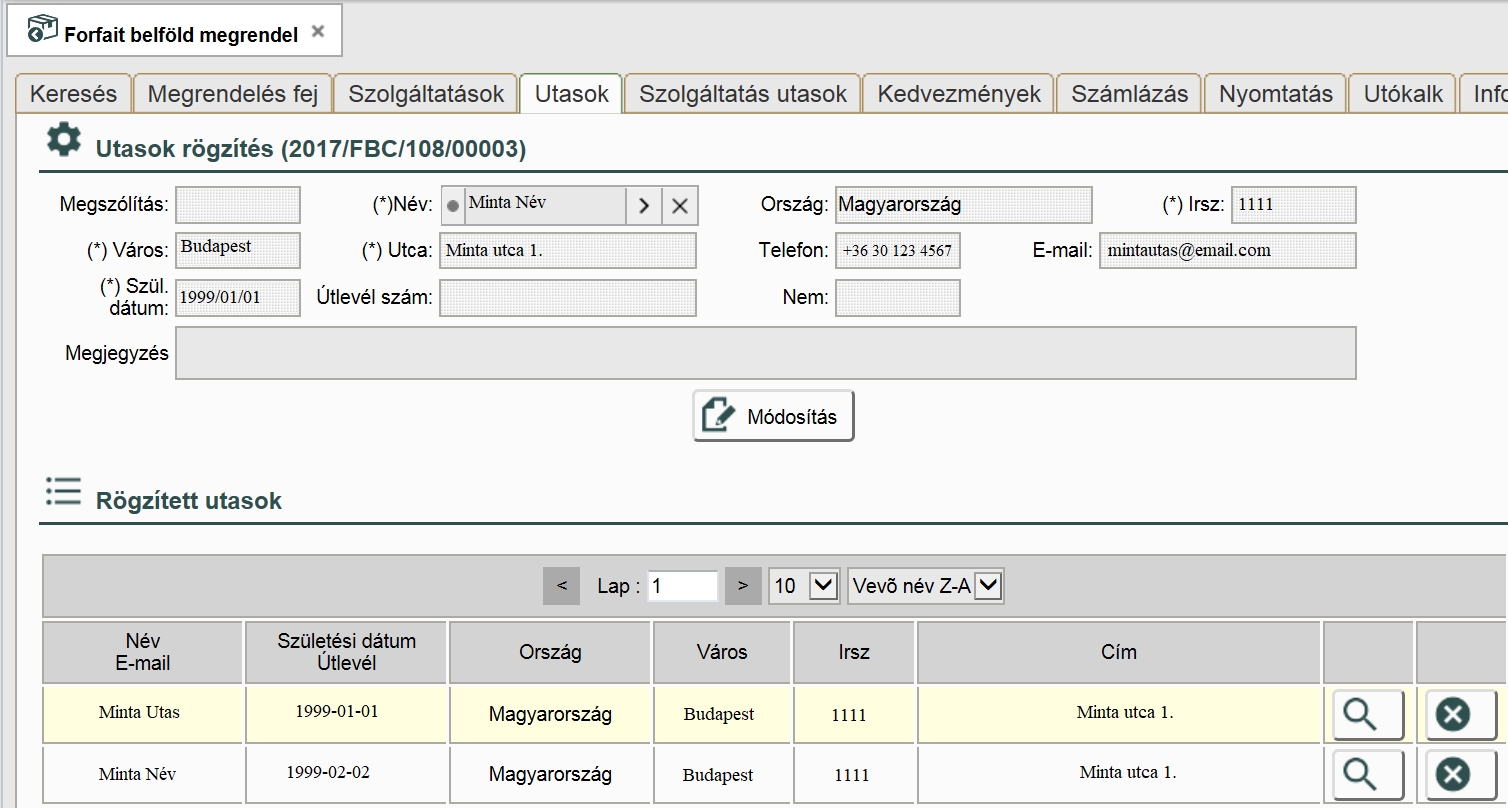Open the page size dropdown showing 10
The width and height of the screenshot is (1508, 808).
[x=805, y=586]
